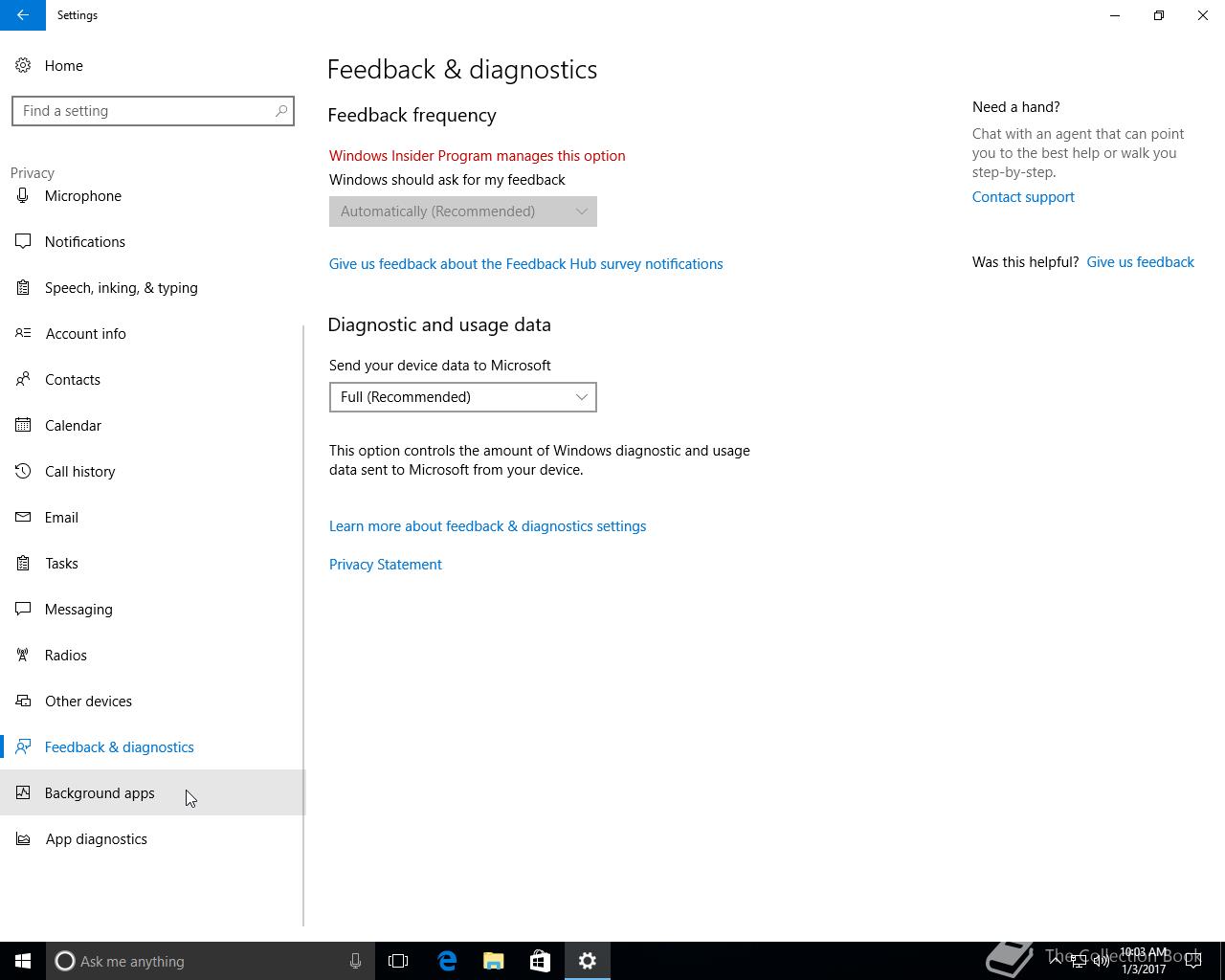Screen dimensions: 1225x980
Task: Click the Messaging chat icon
Action: pos(23,610)
